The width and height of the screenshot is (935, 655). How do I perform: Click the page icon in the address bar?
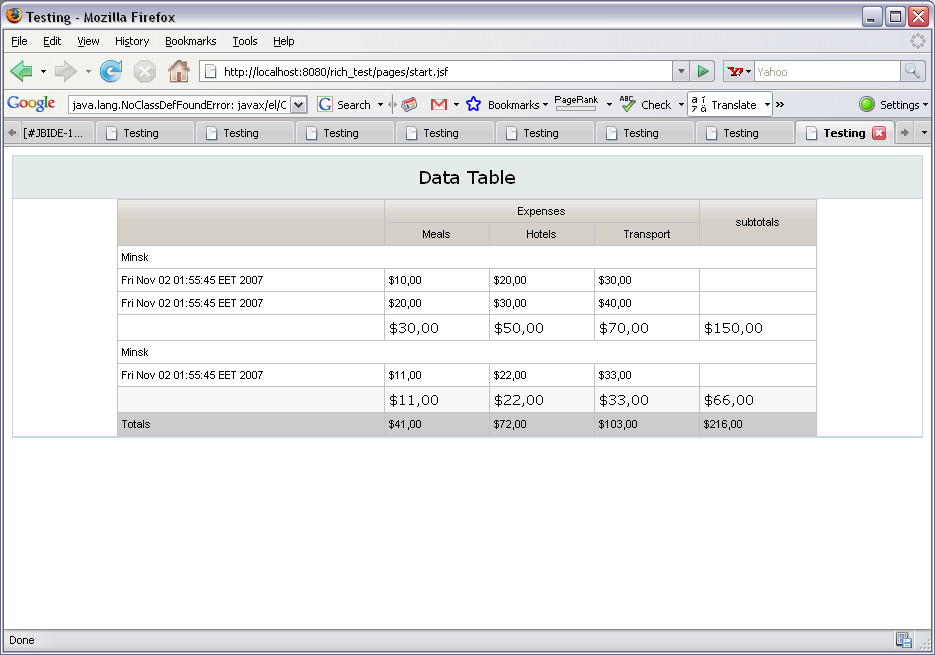tap(210, 72)
